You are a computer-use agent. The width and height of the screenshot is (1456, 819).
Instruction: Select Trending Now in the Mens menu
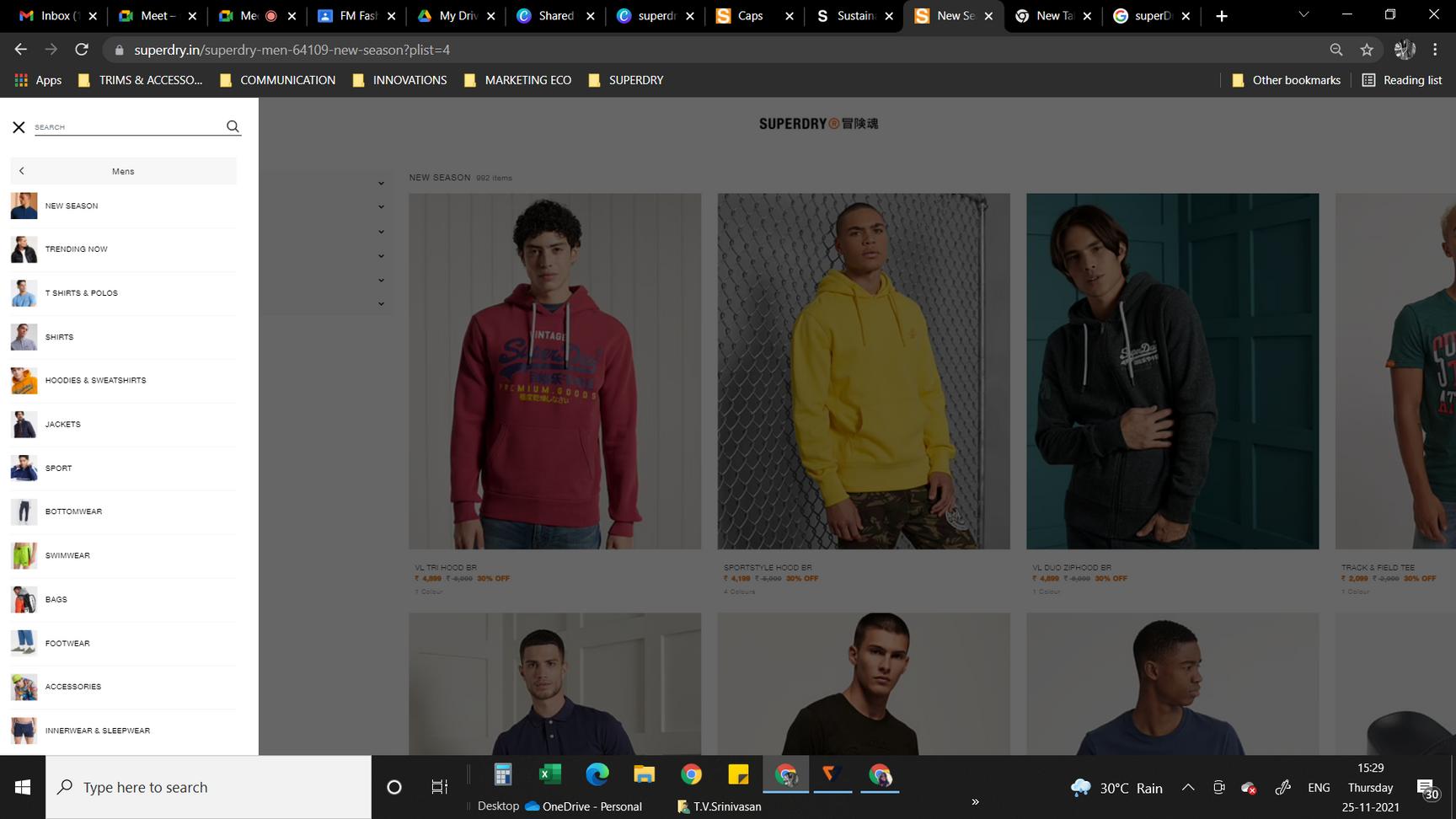(77, 249)
